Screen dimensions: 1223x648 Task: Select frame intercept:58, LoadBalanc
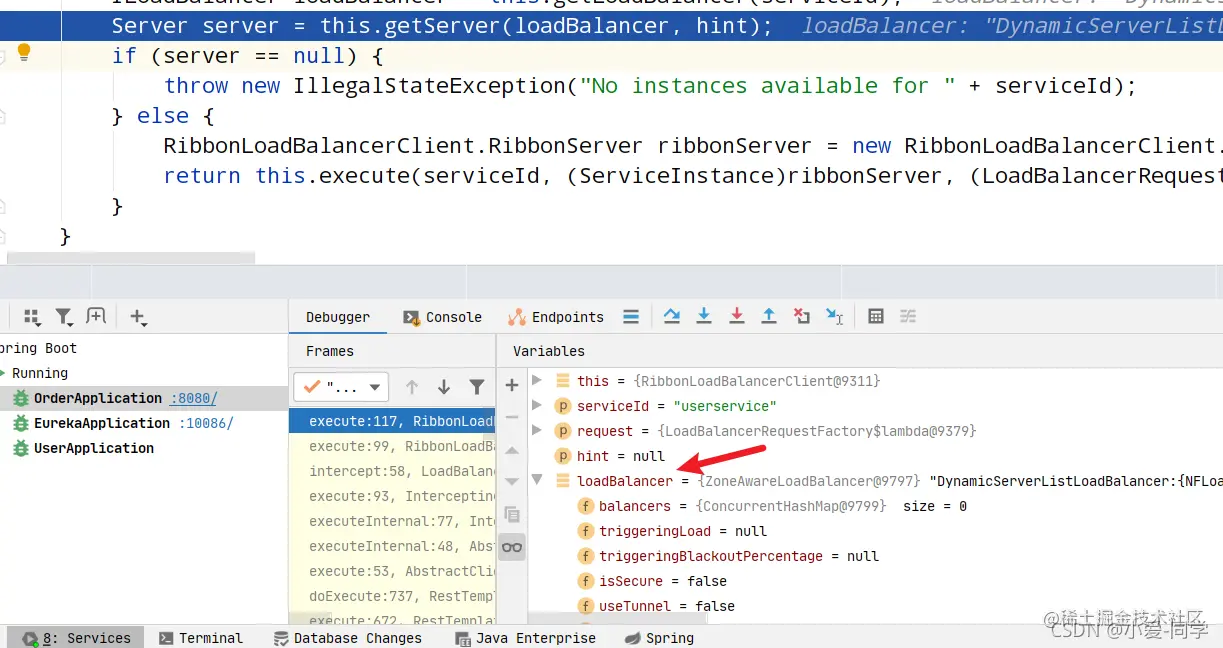coord(392,471)
